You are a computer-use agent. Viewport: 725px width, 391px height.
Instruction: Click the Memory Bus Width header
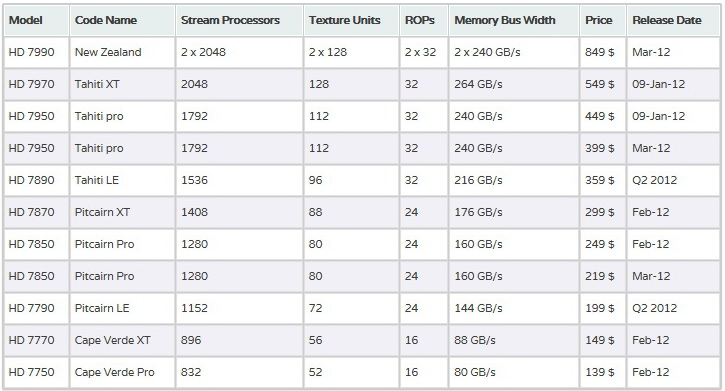pos(514,20)
